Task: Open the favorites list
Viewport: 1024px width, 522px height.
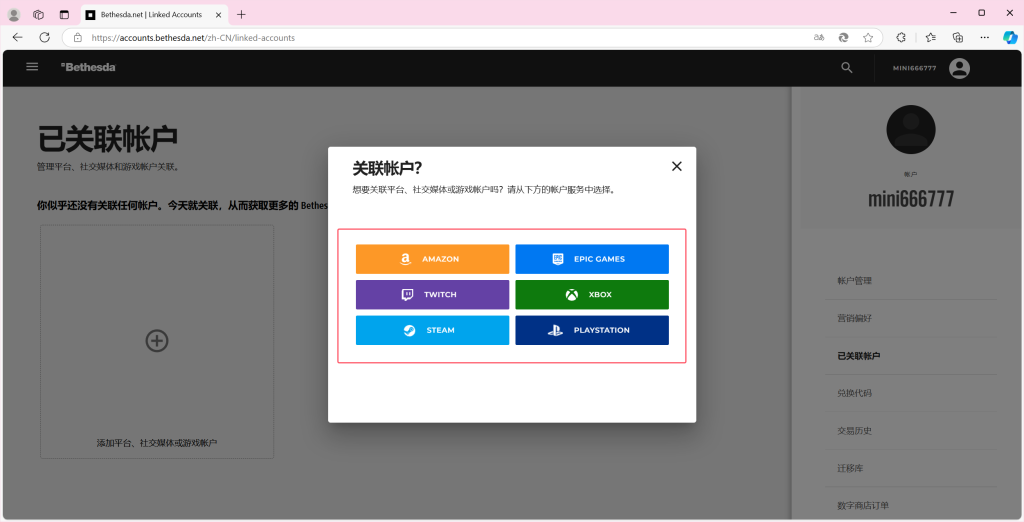Action: click(931, 38)
